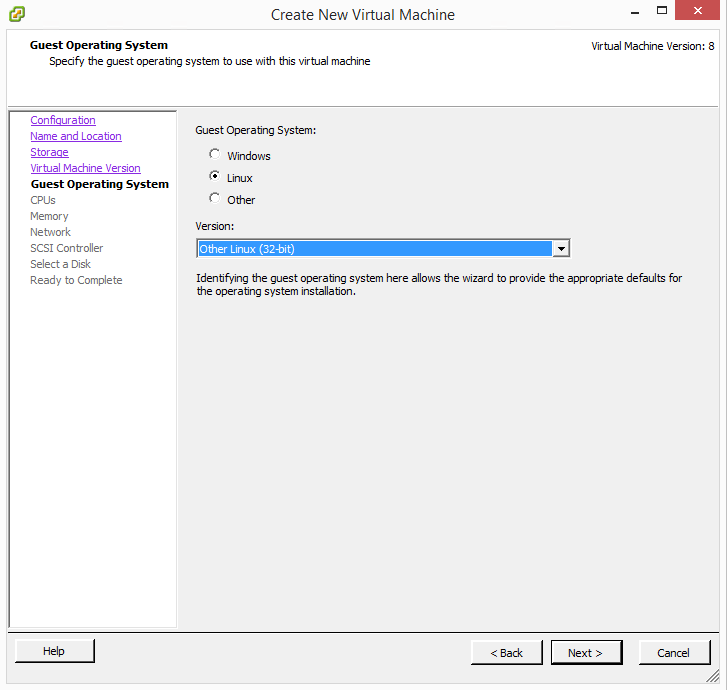
Task: Click the Select a Disk step label
Action: pyautogui.click(x=60, y=264)
